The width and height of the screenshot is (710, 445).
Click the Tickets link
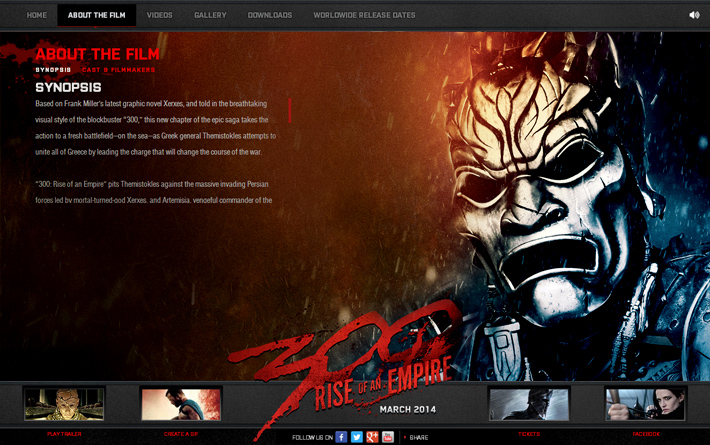[529, 434]
